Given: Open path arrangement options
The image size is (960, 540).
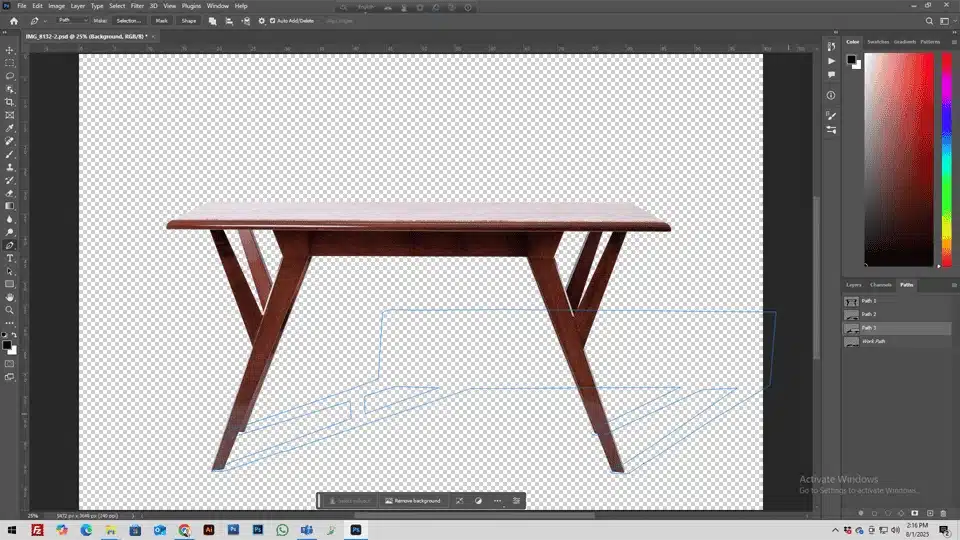Looking at the screenshot, I should coord(246,21).
